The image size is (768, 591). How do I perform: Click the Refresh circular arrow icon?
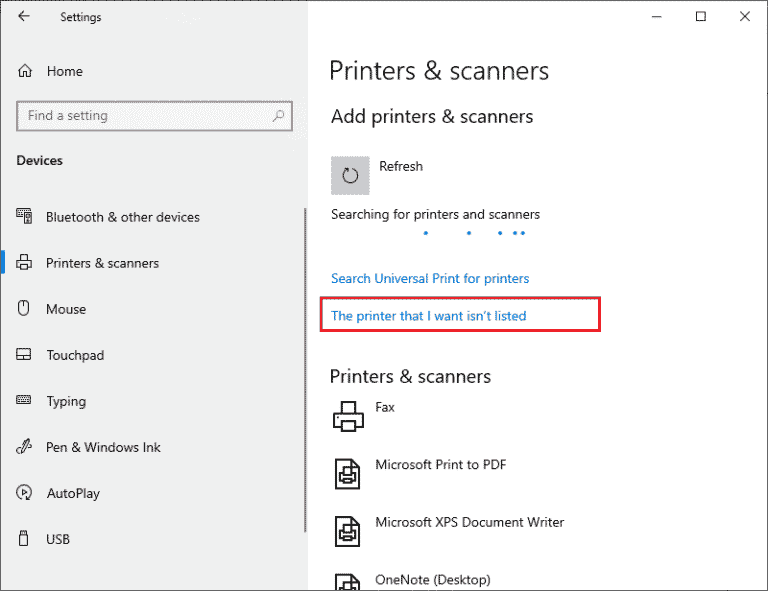pos(350,176)
